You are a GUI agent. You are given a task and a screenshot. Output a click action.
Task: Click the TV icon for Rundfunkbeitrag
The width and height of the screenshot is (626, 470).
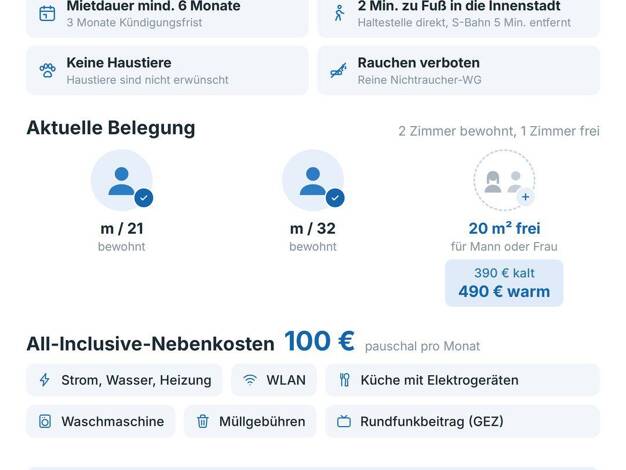pyautogui.click(x=344, y=421)
